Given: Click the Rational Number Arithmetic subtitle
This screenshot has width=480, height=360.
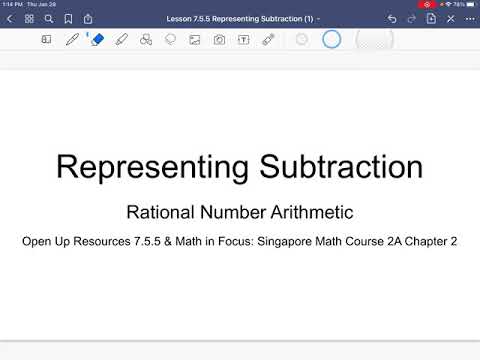Looking at the screenshot, I should tap(240, 212).
